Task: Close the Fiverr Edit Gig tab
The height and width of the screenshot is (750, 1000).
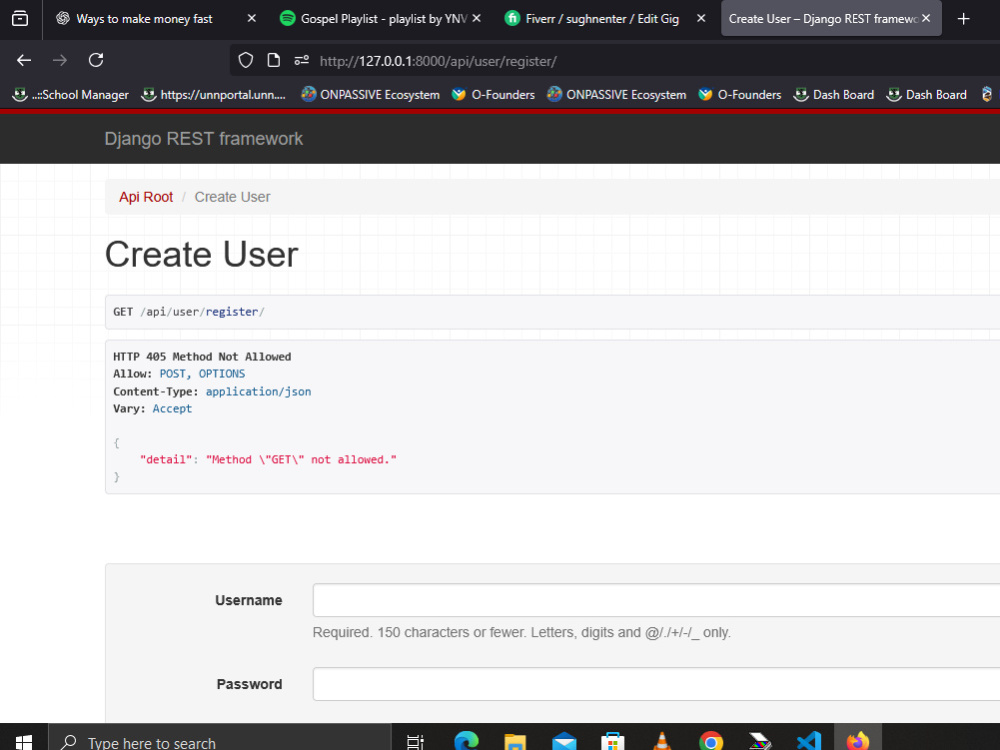Action: pos(701,18)
